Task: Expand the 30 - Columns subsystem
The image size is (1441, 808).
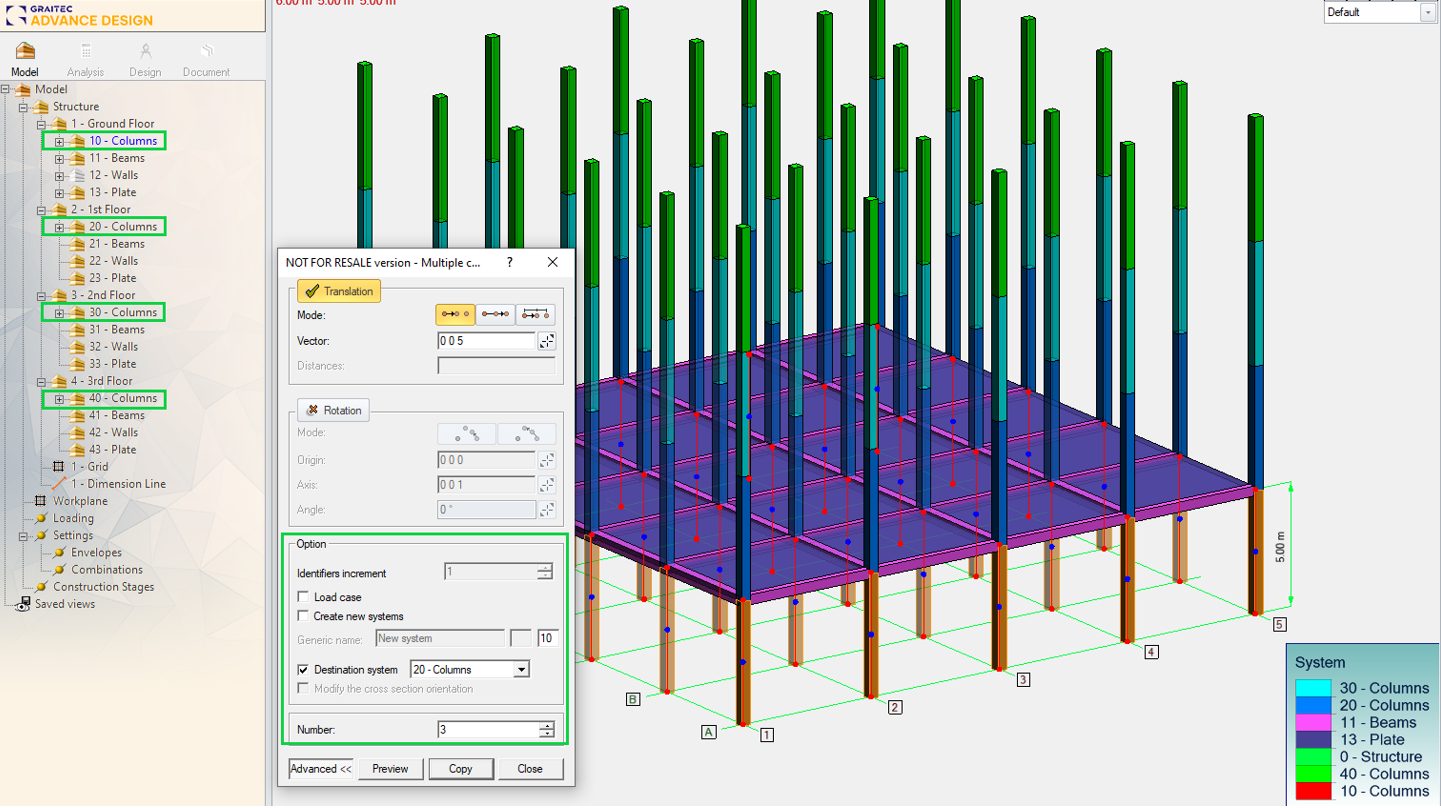Action: click(59, 313)
